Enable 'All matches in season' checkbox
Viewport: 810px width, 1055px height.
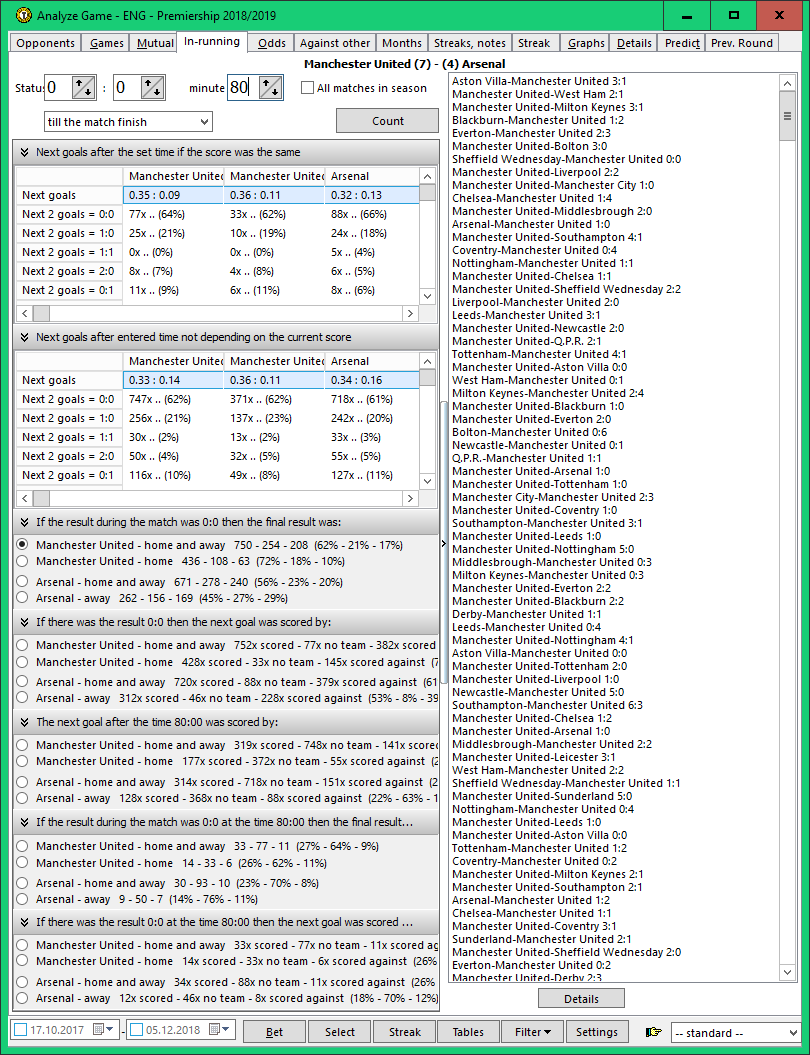pyautogui.click(x=308, y=88)
